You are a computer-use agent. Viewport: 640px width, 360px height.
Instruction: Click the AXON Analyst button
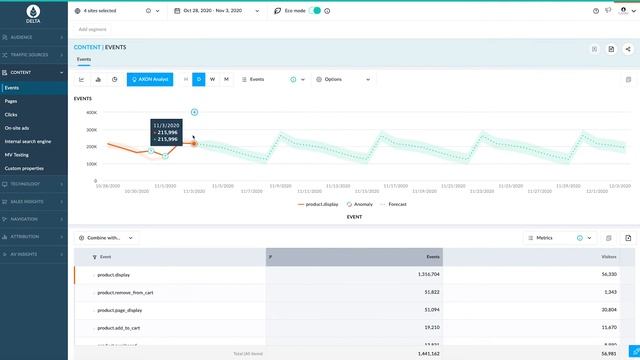tap(150, 80)
